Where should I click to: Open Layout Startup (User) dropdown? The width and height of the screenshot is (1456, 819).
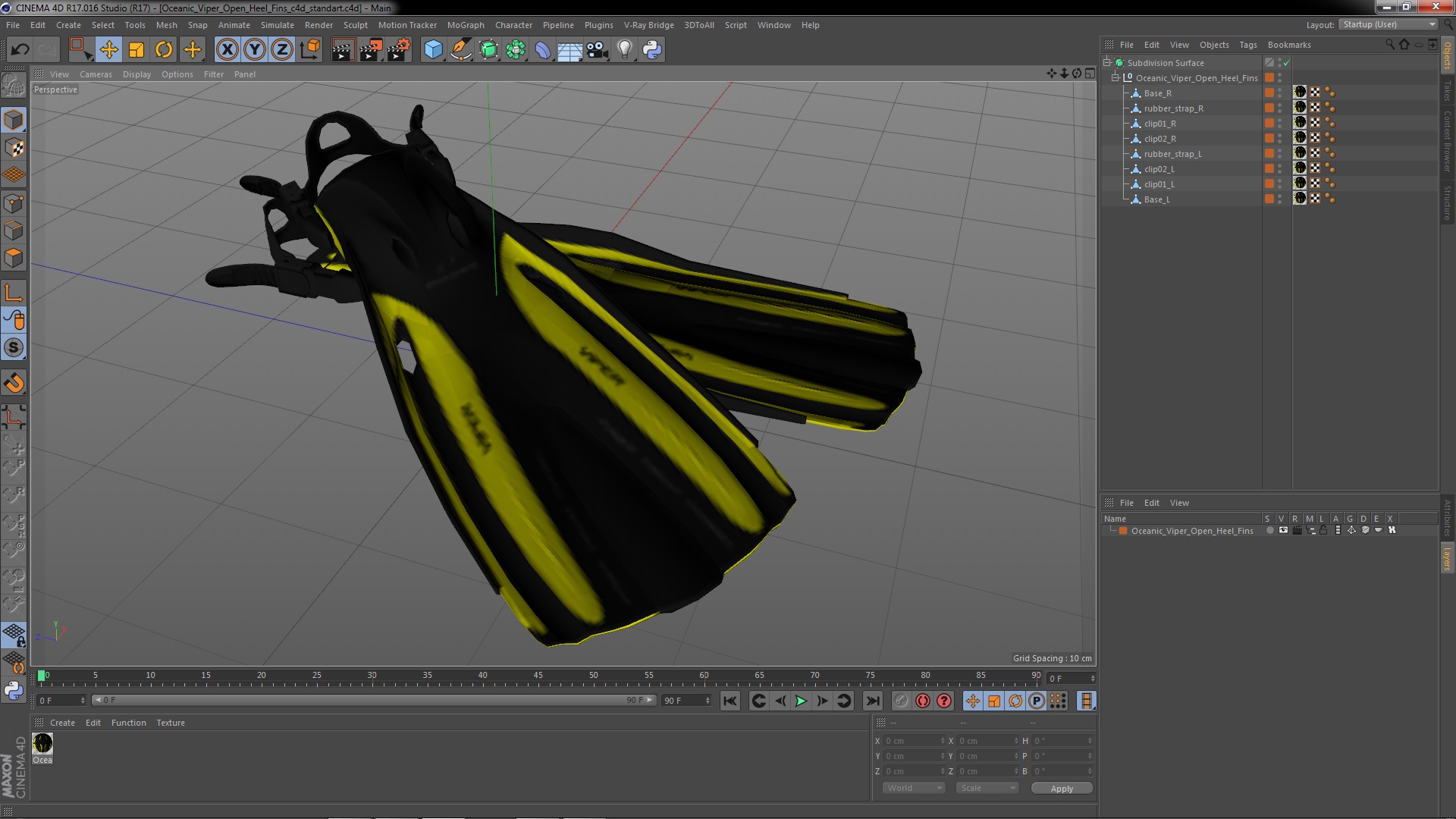tap(1389, 24)
